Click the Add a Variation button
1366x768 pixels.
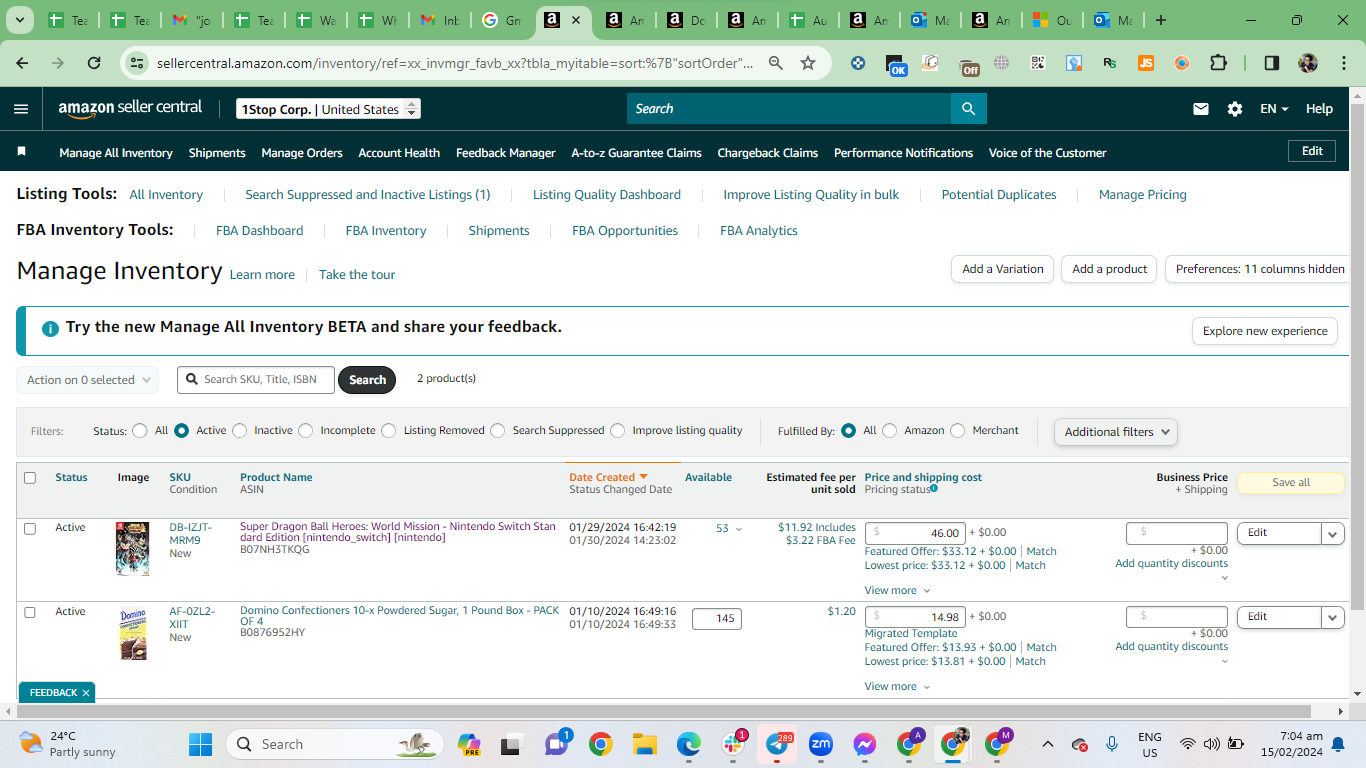pyautogui.click(x=1002, y=269)
